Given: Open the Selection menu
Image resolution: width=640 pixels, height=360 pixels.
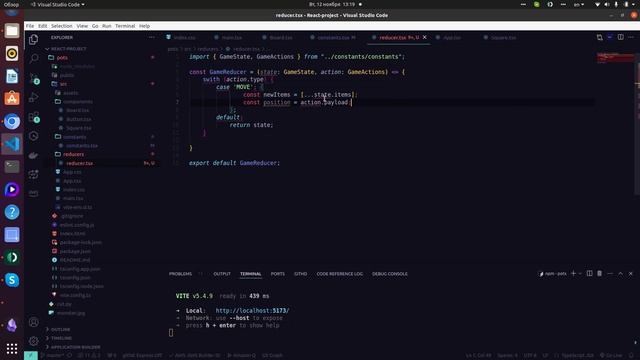Looking at the screenshot, I should (x=62, y=26).
